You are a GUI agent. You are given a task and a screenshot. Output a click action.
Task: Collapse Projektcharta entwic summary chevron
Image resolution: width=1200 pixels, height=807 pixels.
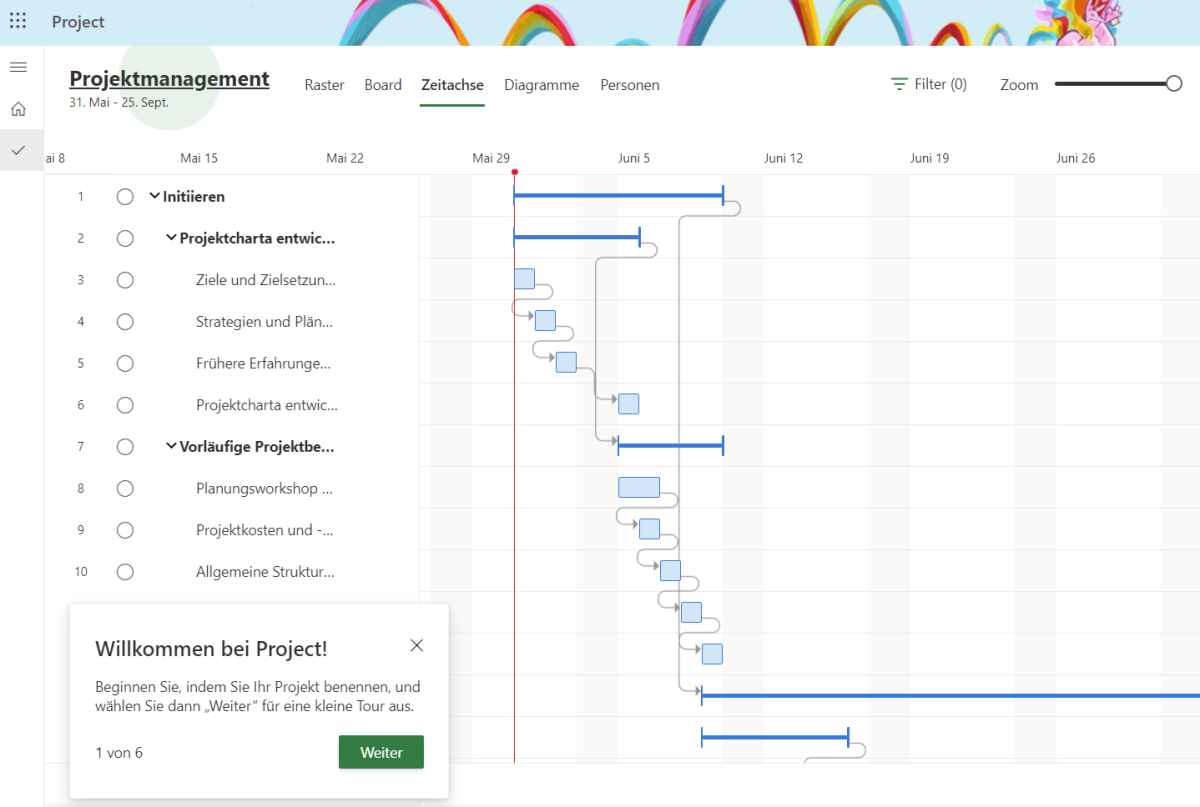pos(171,238)
